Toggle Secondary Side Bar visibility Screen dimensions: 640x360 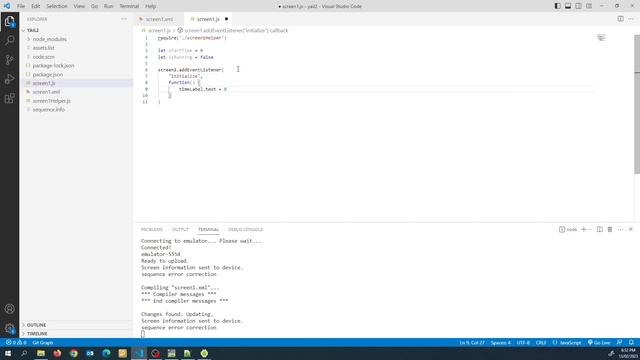click(x=578, y=6)
